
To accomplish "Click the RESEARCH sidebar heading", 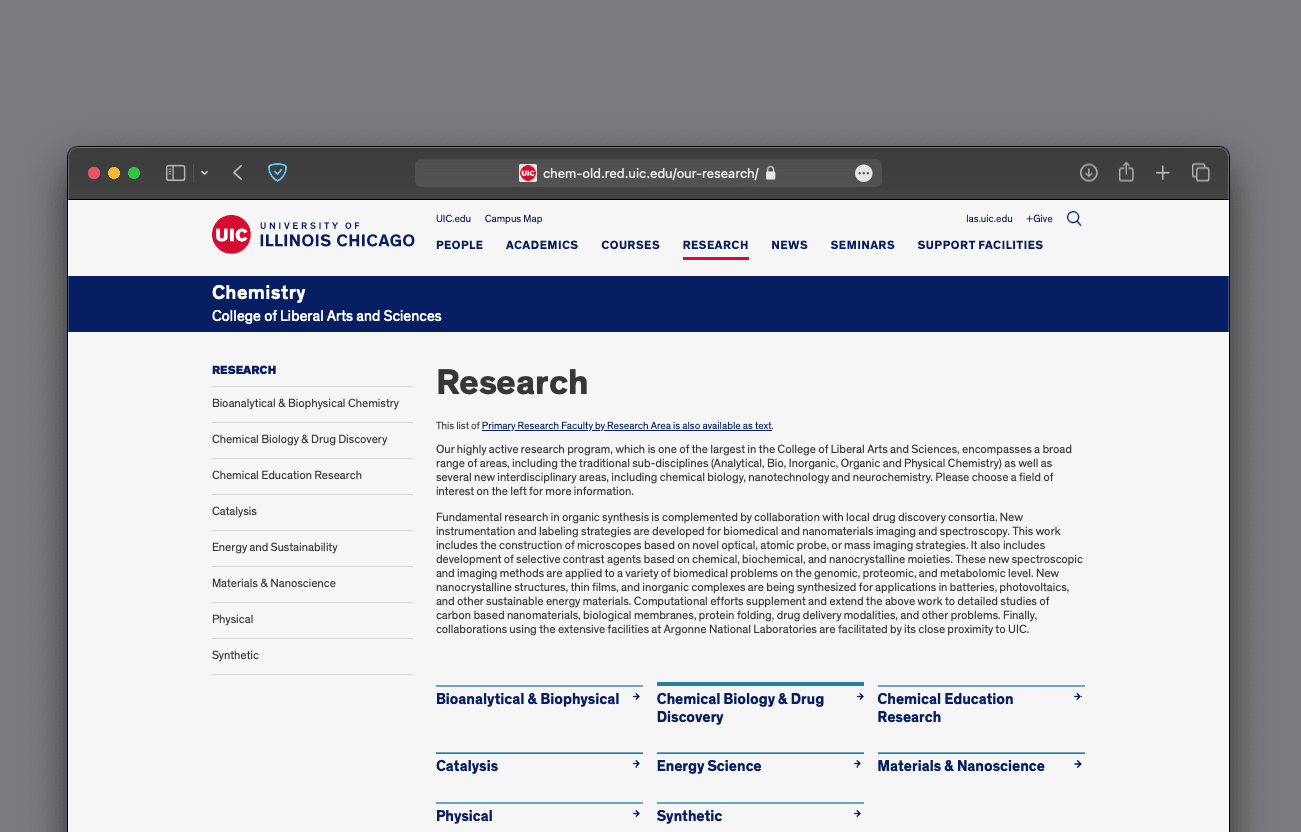I will pyautogui.click(x=244, y=370).
